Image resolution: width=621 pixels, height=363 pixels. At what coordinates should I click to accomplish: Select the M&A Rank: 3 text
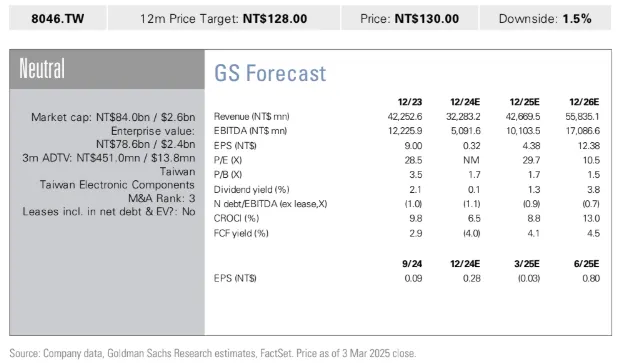[x=162, y=198]
